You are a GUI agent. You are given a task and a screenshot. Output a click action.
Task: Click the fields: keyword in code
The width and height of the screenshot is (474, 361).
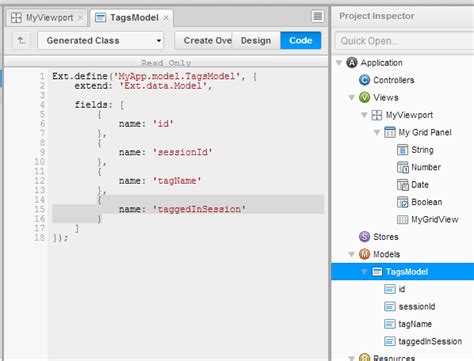94,105
